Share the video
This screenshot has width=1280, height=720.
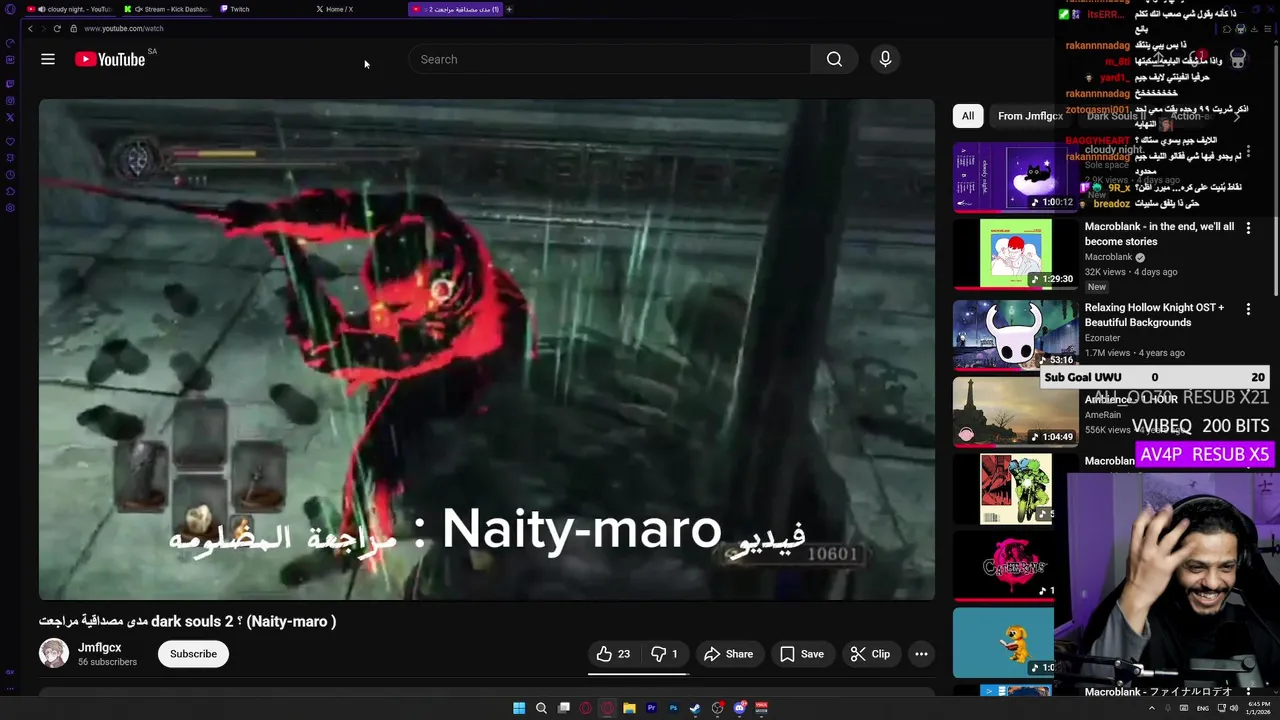click(x=728, y=654)
